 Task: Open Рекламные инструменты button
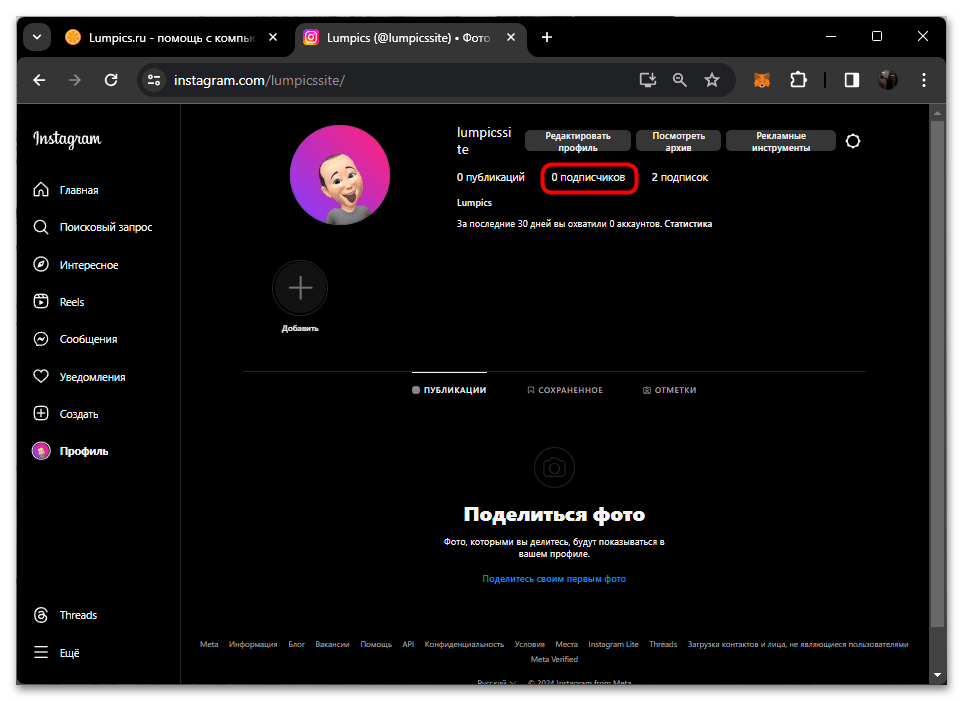781,141
